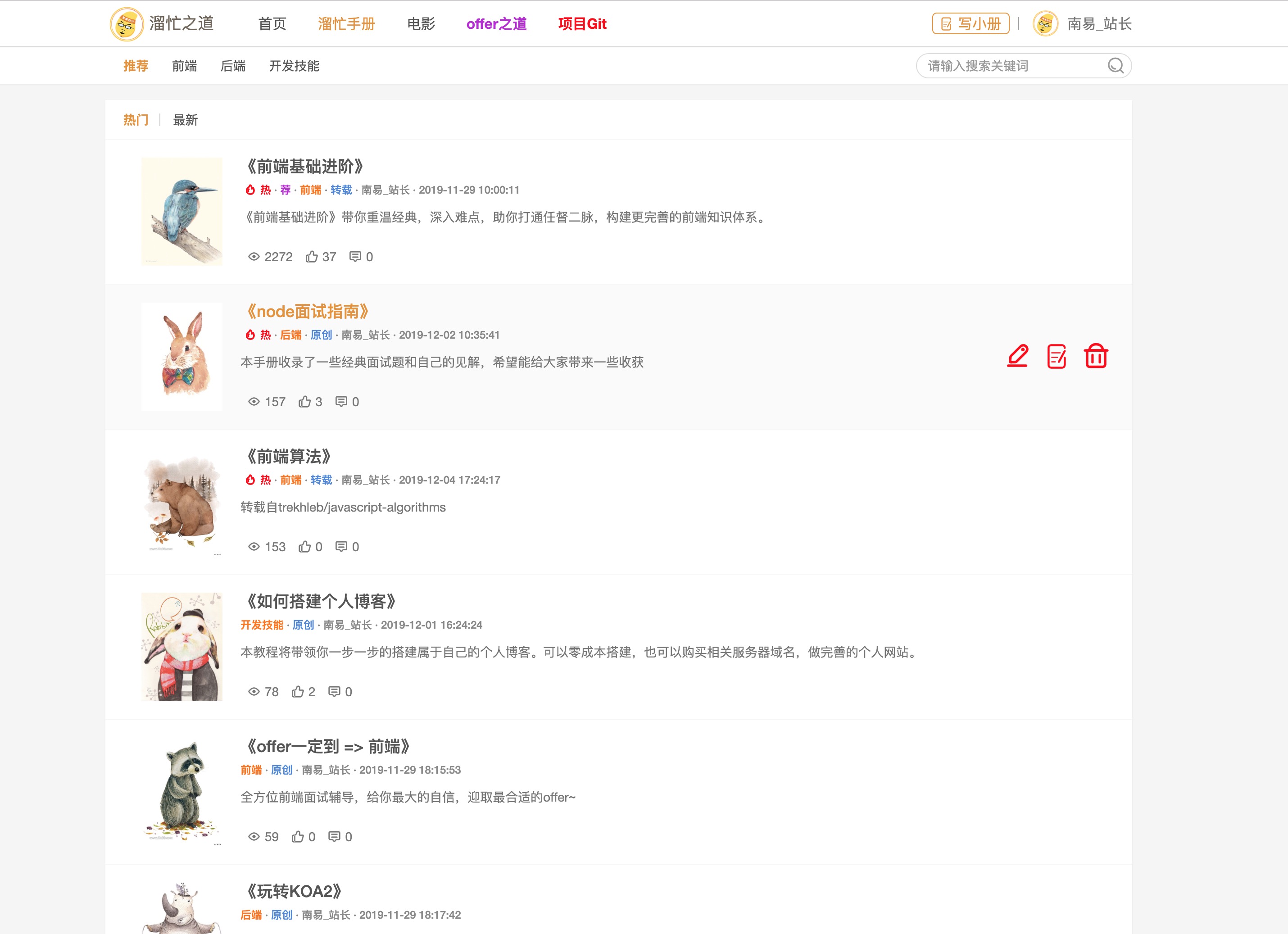The width and height of the screenshot is (1288, 934).
Task: Click the 溜忙之道 site logo
Action: pos(126,24)
